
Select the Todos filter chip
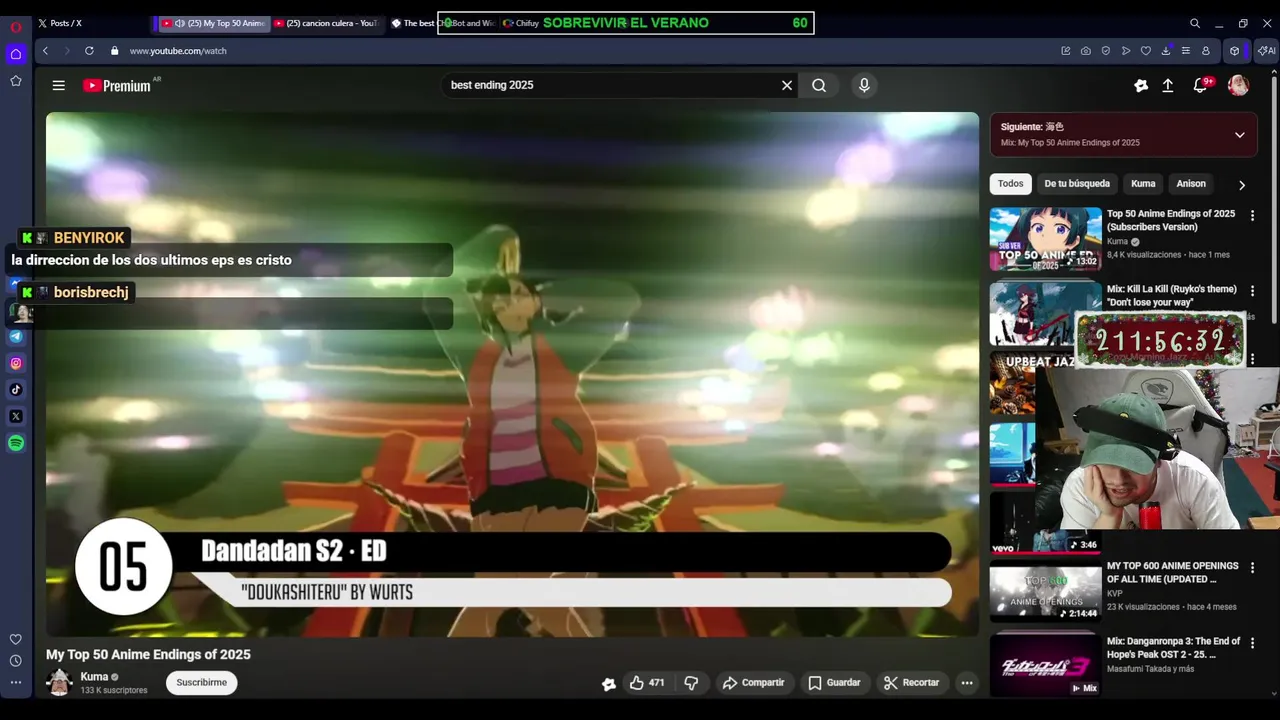tap(1011, 184)
